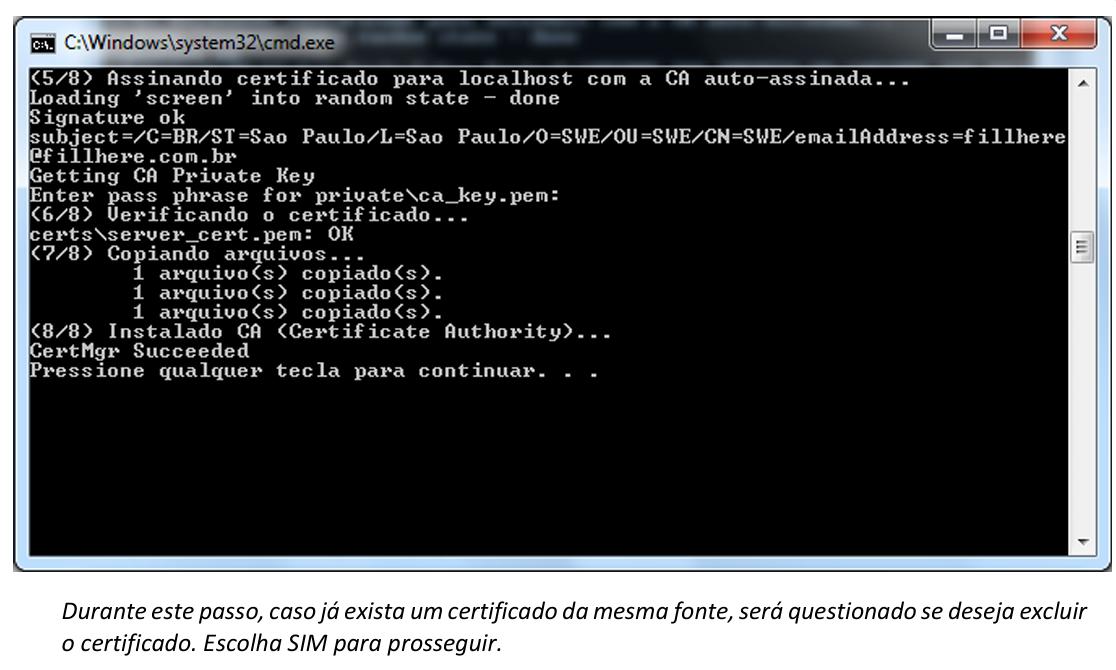Open the cmd.exe system menu icon
The image size is (1116, 670).
coord(42,43)
